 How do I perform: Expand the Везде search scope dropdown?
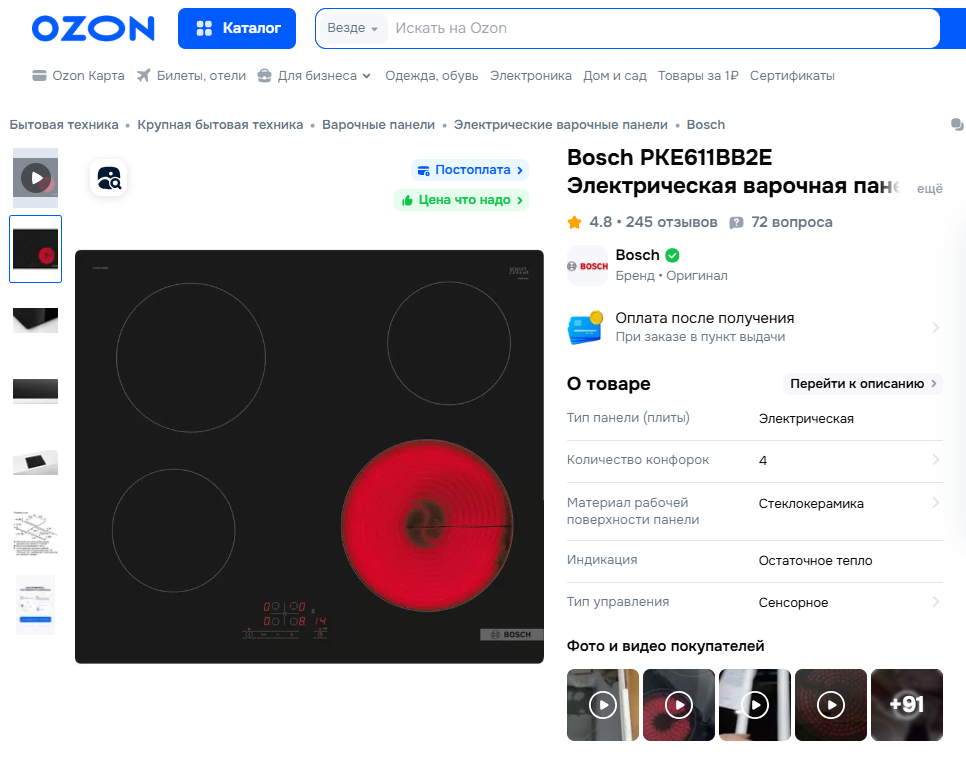point(352,28)
